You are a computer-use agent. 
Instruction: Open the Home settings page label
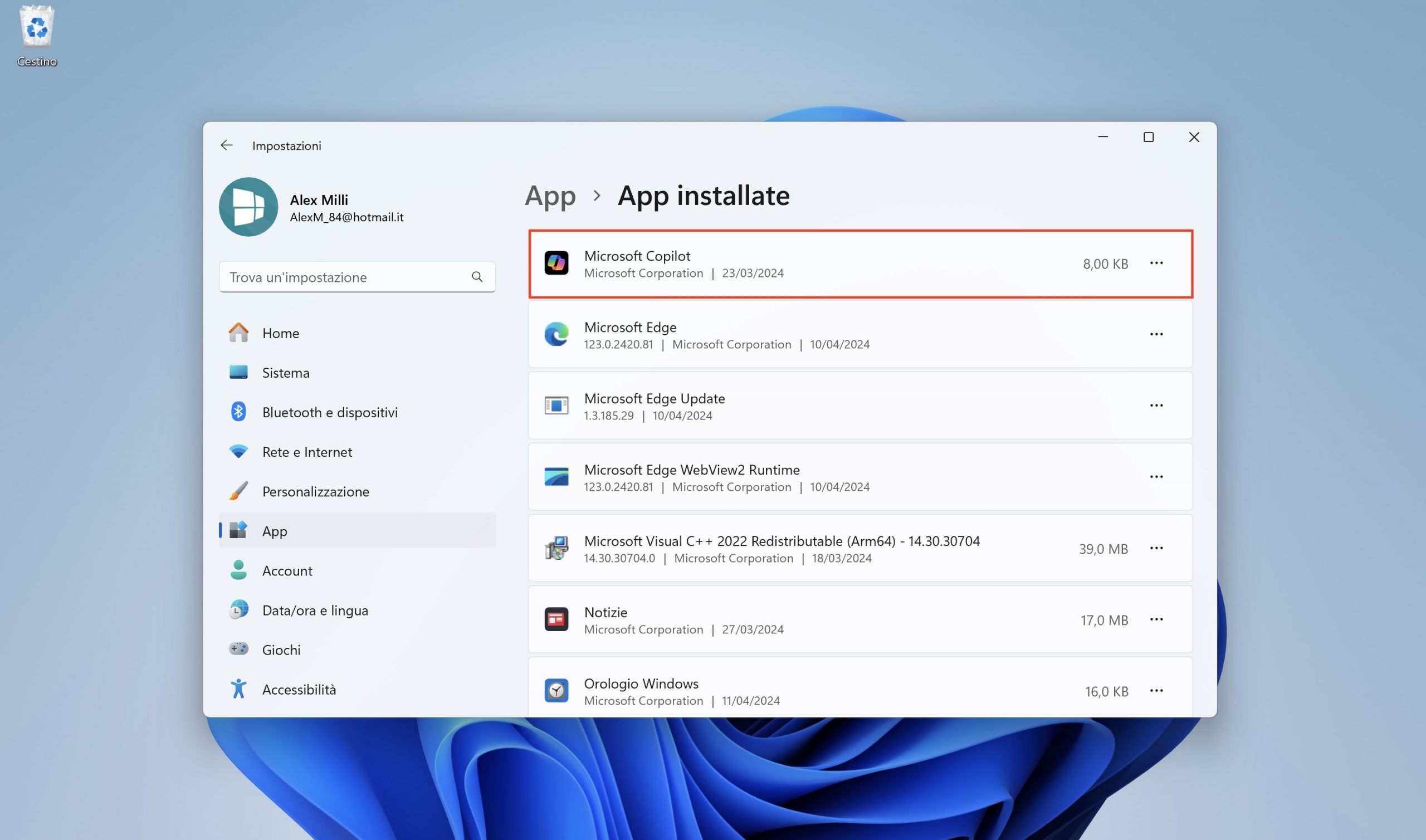click(x=281, y=334)
